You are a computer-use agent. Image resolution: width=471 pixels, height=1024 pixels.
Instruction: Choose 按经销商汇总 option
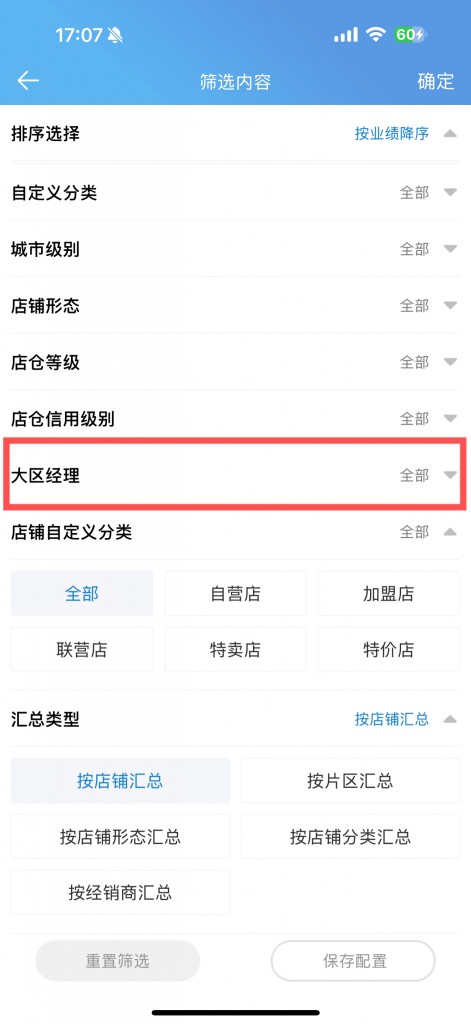point(120,893)
